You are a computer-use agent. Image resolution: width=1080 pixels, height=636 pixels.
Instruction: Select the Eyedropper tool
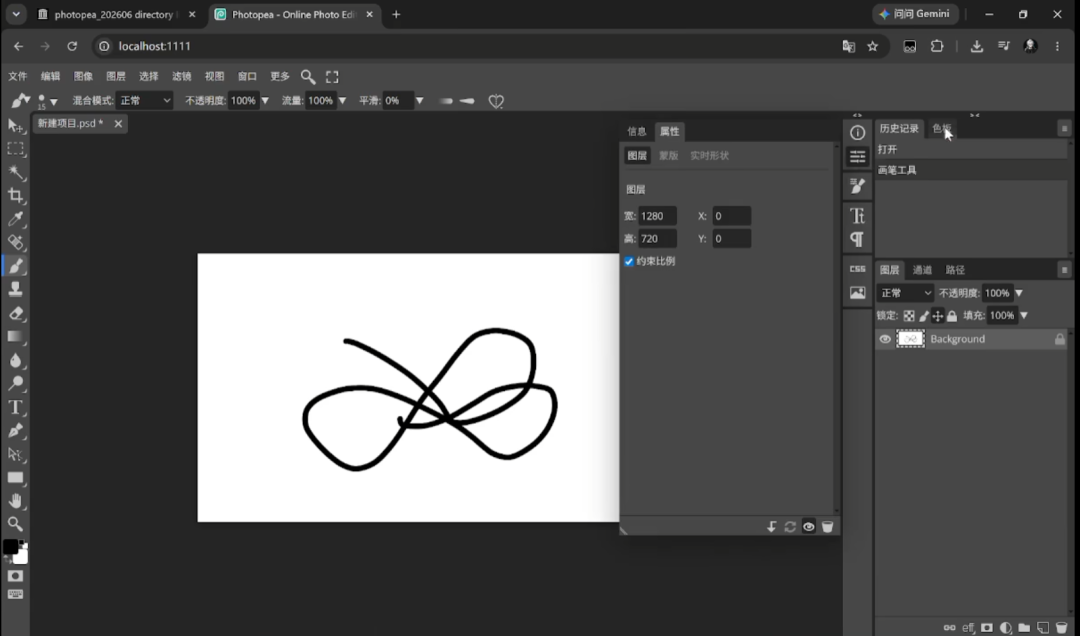[x=15, y=219]
